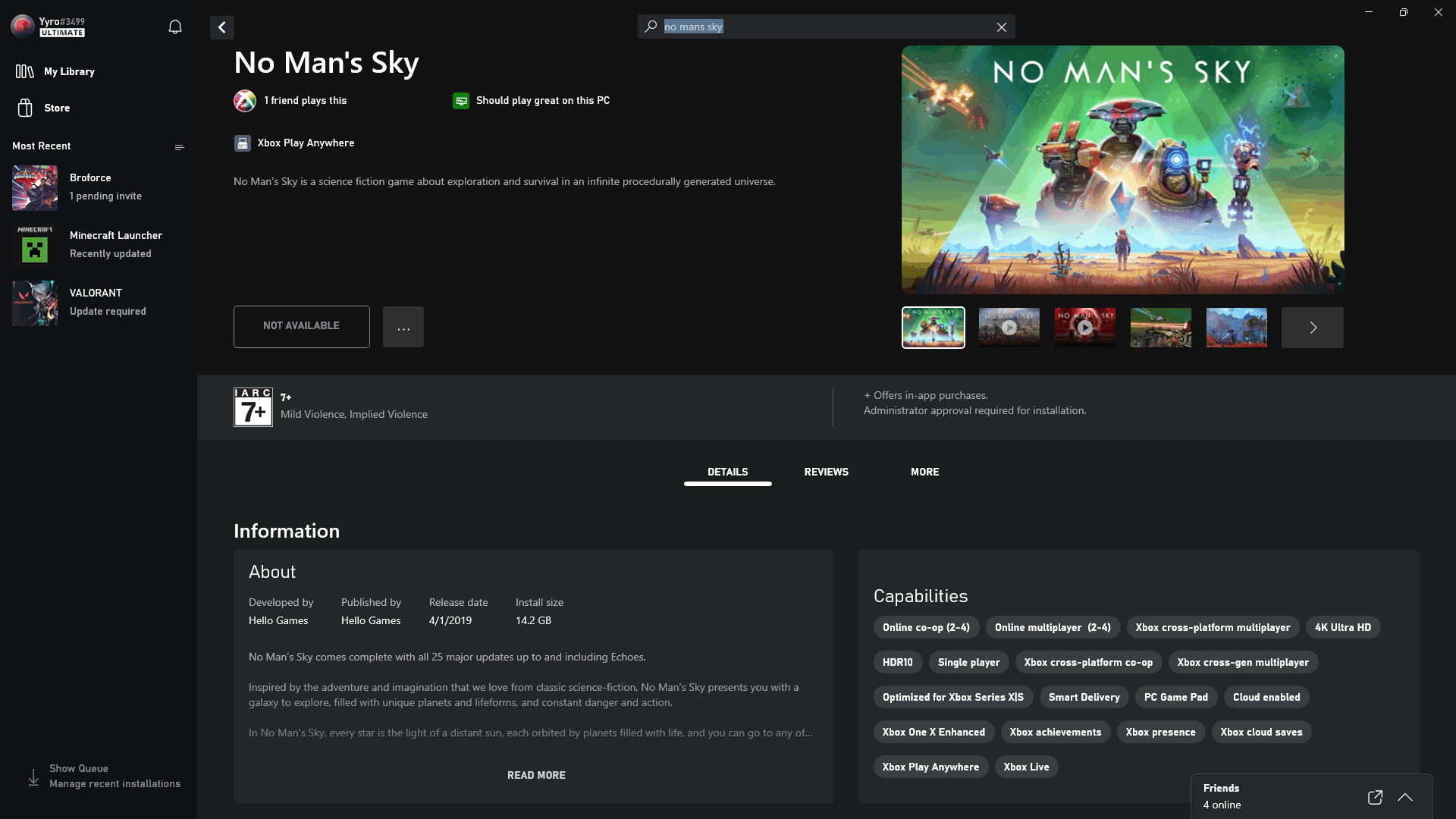
Task: Click the notification bell icon
Action: [175, 27]
